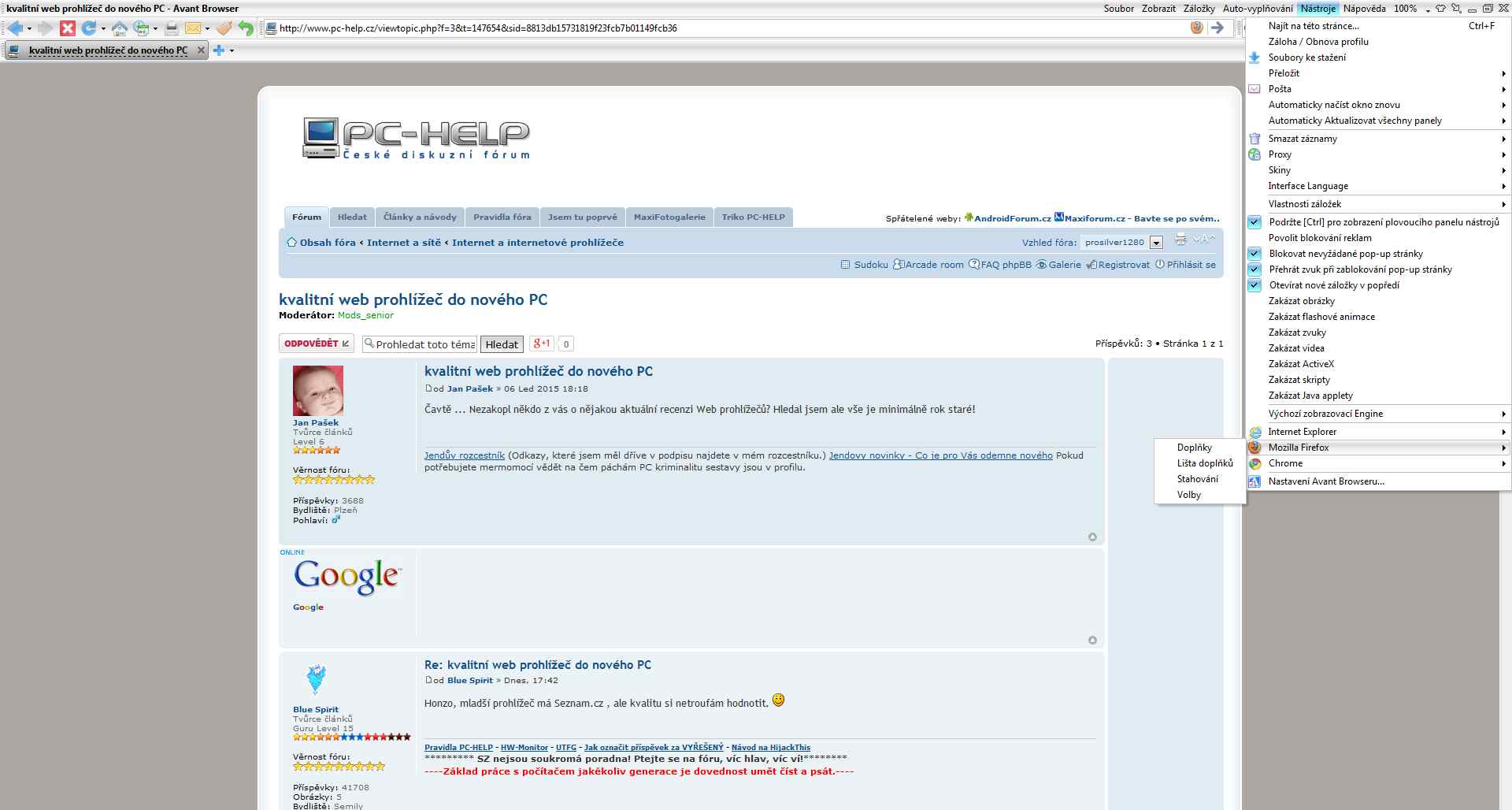The image size is (1512, 810).
Task: Click the green Undo arrow icon
Action: 246,28
